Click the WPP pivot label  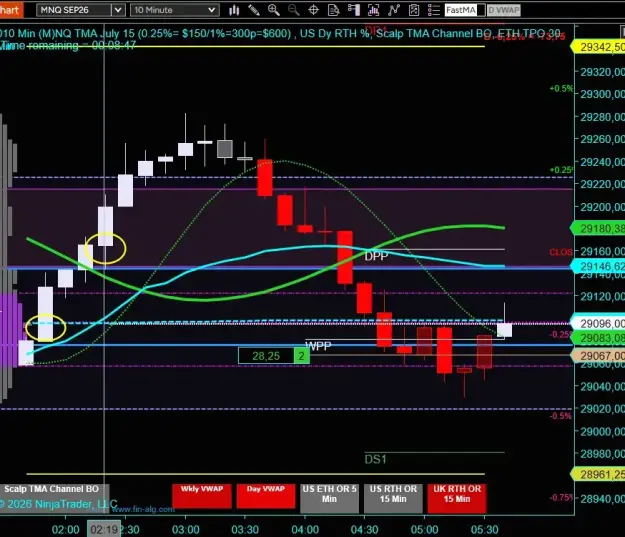318,346
